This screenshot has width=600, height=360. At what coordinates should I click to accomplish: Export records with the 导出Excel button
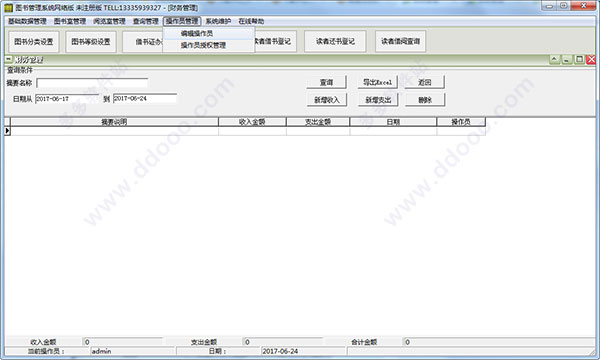click(x=377, y=82)
